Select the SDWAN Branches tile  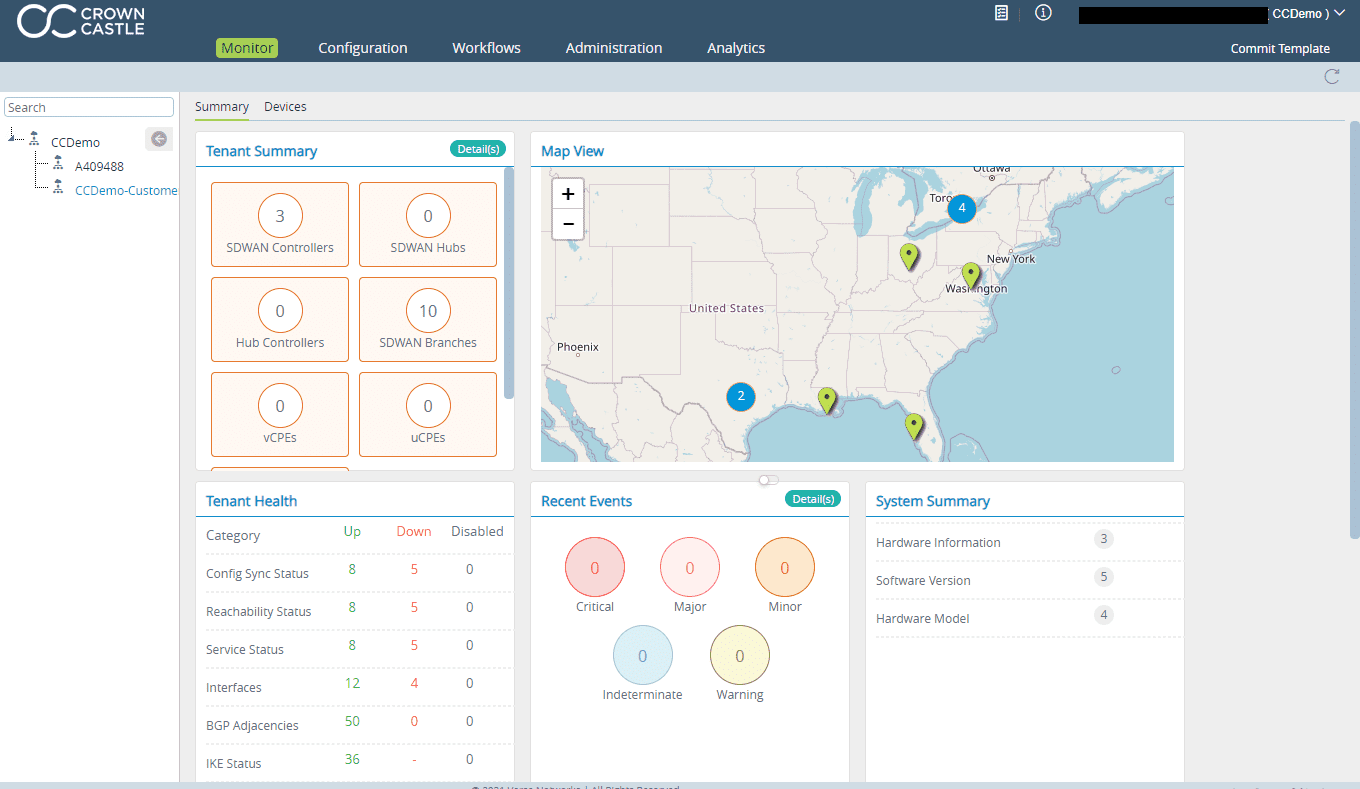tap(427, 321)
